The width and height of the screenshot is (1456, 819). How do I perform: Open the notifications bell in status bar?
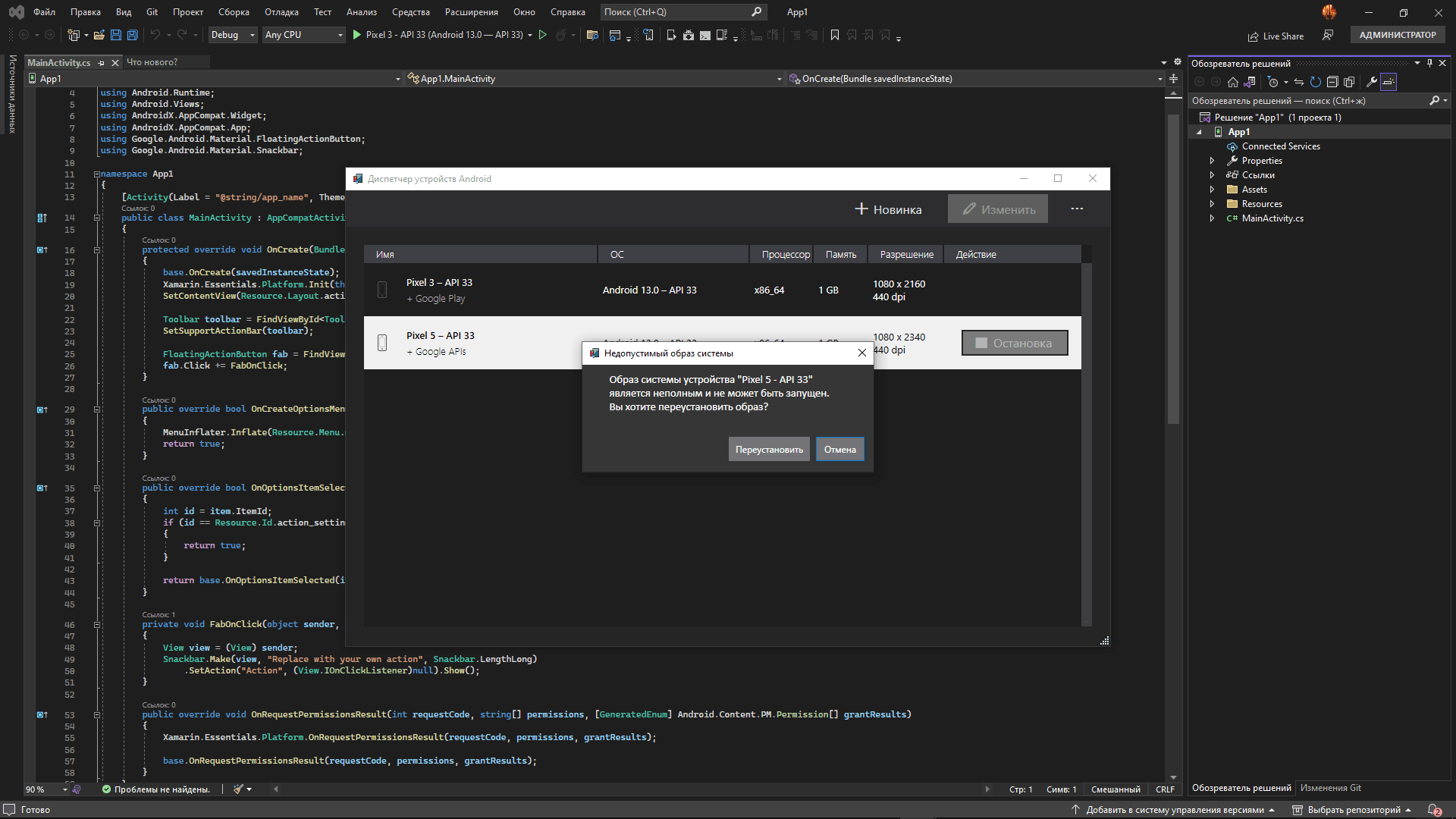click(x=1434, y=810)
